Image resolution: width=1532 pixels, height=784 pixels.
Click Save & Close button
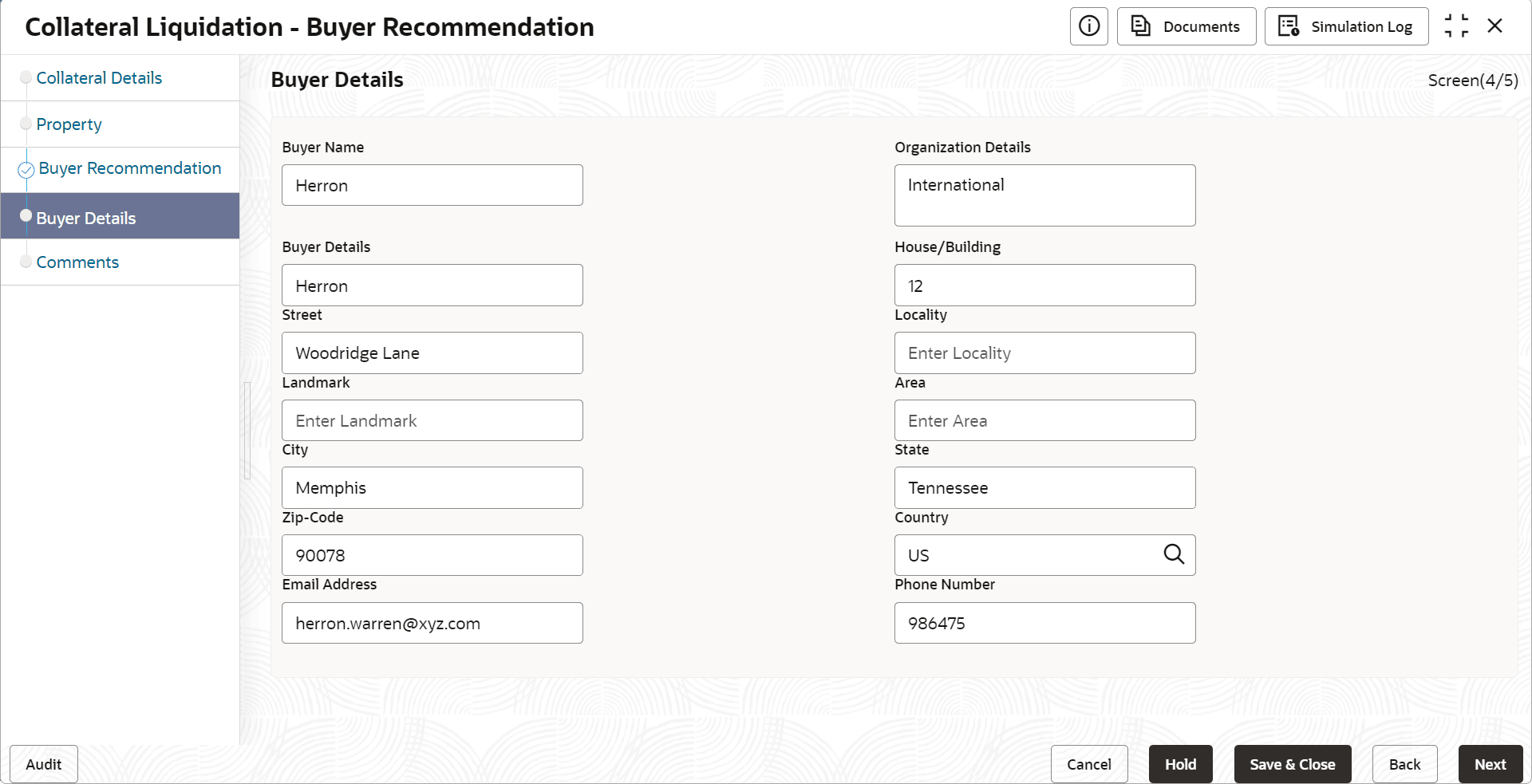[x=1292, y=764]
